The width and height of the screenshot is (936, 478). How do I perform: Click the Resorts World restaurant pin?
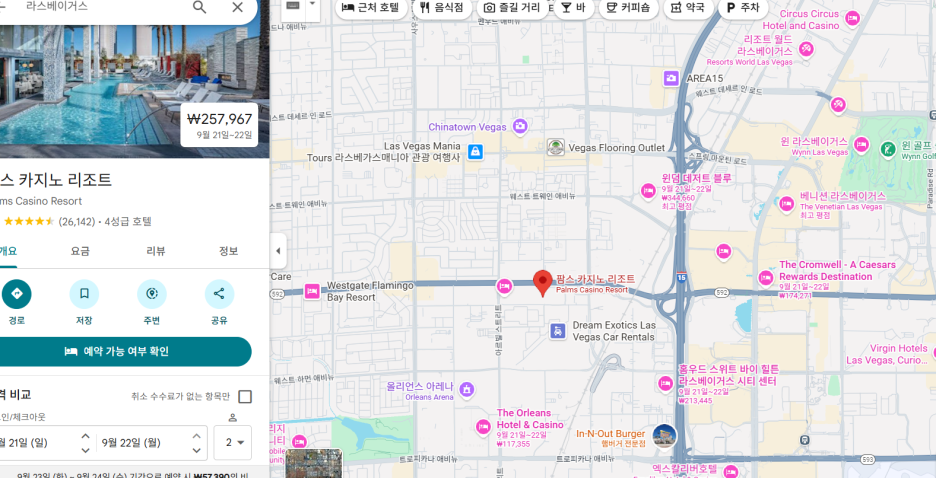pyautogui.click(x=806, y=48)
